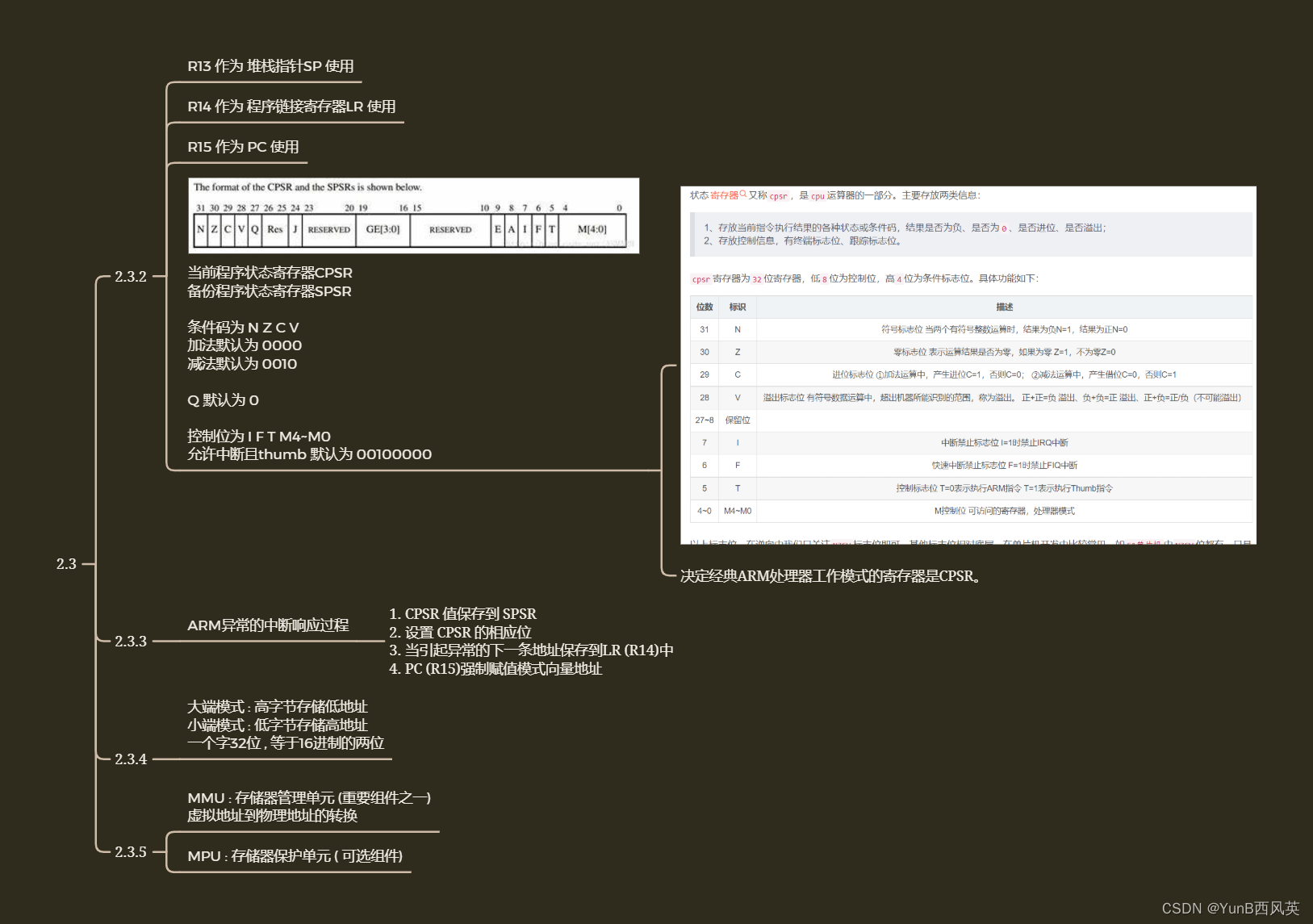1313x924 pixels.
Task: Click the line '当前程序状态寄存器CPSR'
Action: (270, 273)
